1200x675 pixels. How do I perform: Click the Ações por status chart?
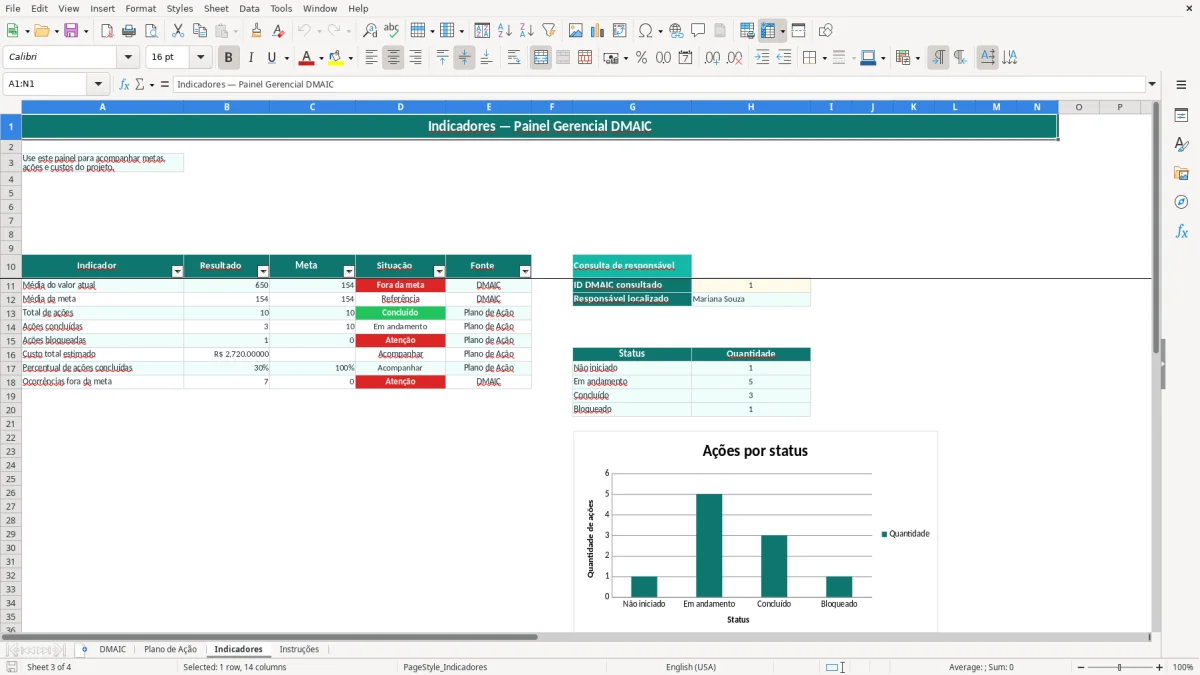tap(755, 531)
